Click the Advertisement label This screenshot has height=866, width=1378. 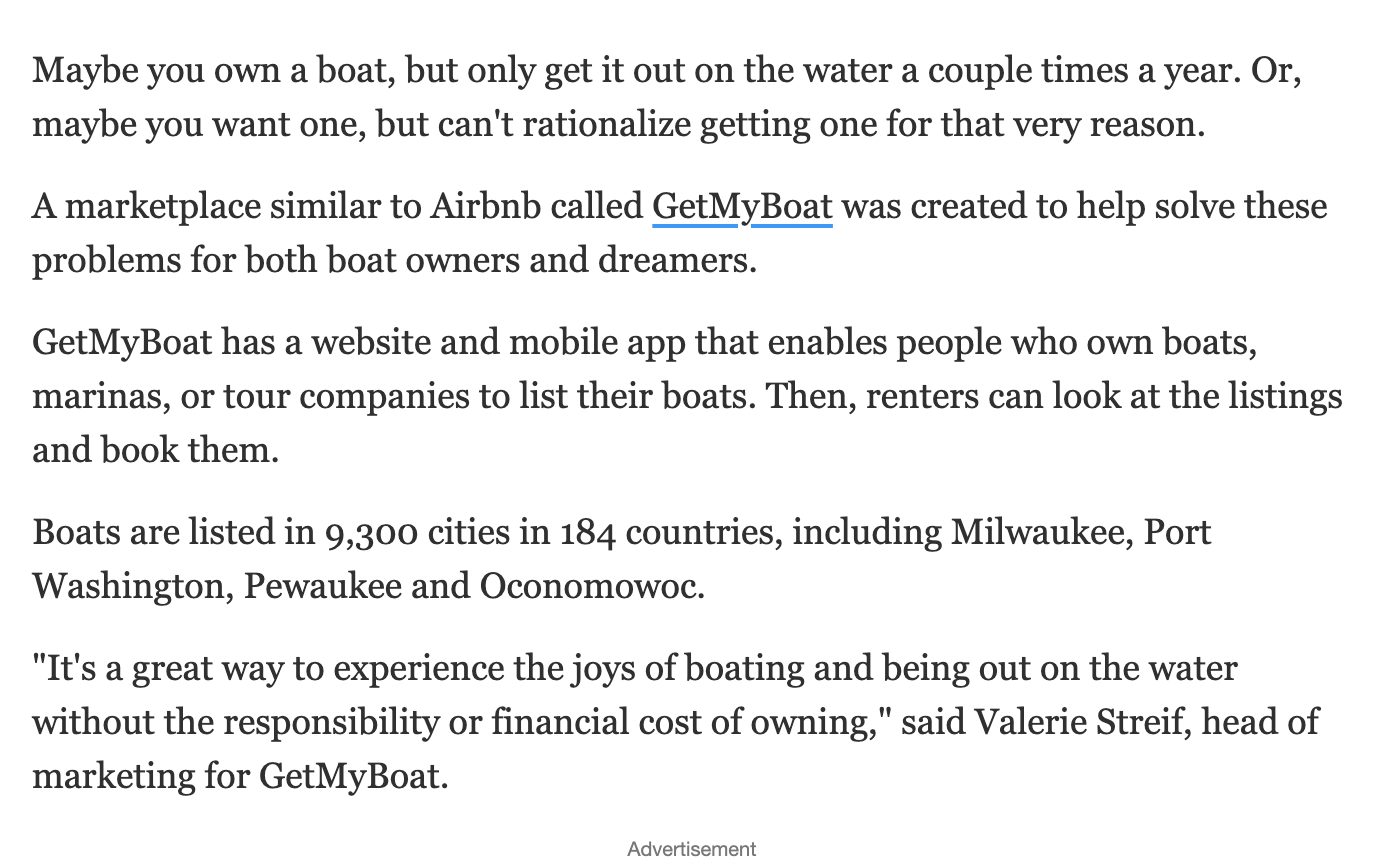point(691,849)
